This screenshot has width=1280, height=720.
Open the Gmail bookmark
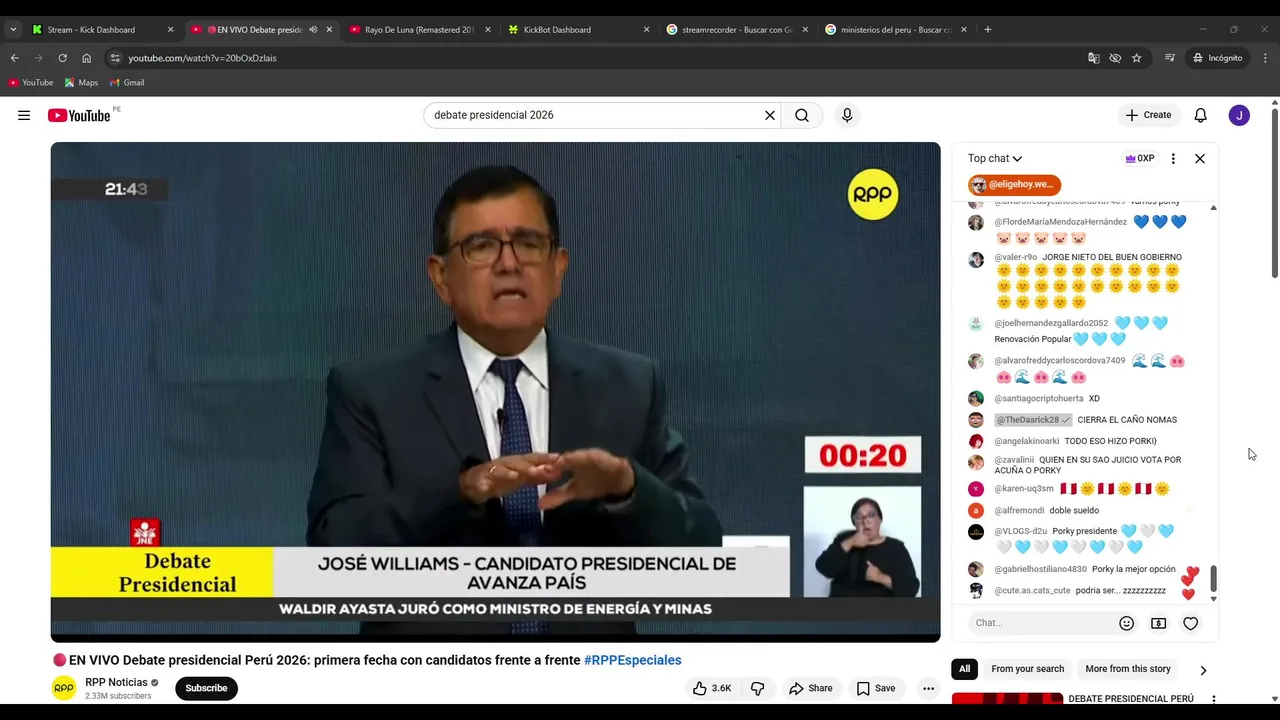pos(127,83)
